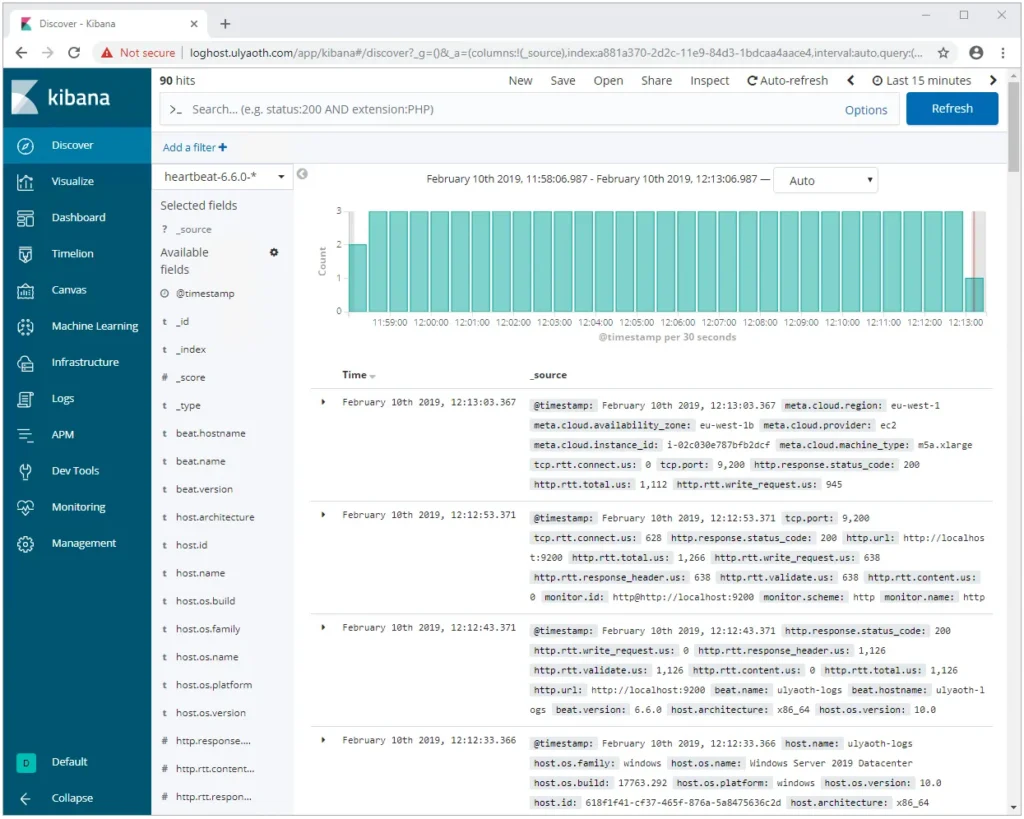Screen dimensions: 1024x819
Task: Click the Monitoring heartbeat icon
Action: [27, 508]
